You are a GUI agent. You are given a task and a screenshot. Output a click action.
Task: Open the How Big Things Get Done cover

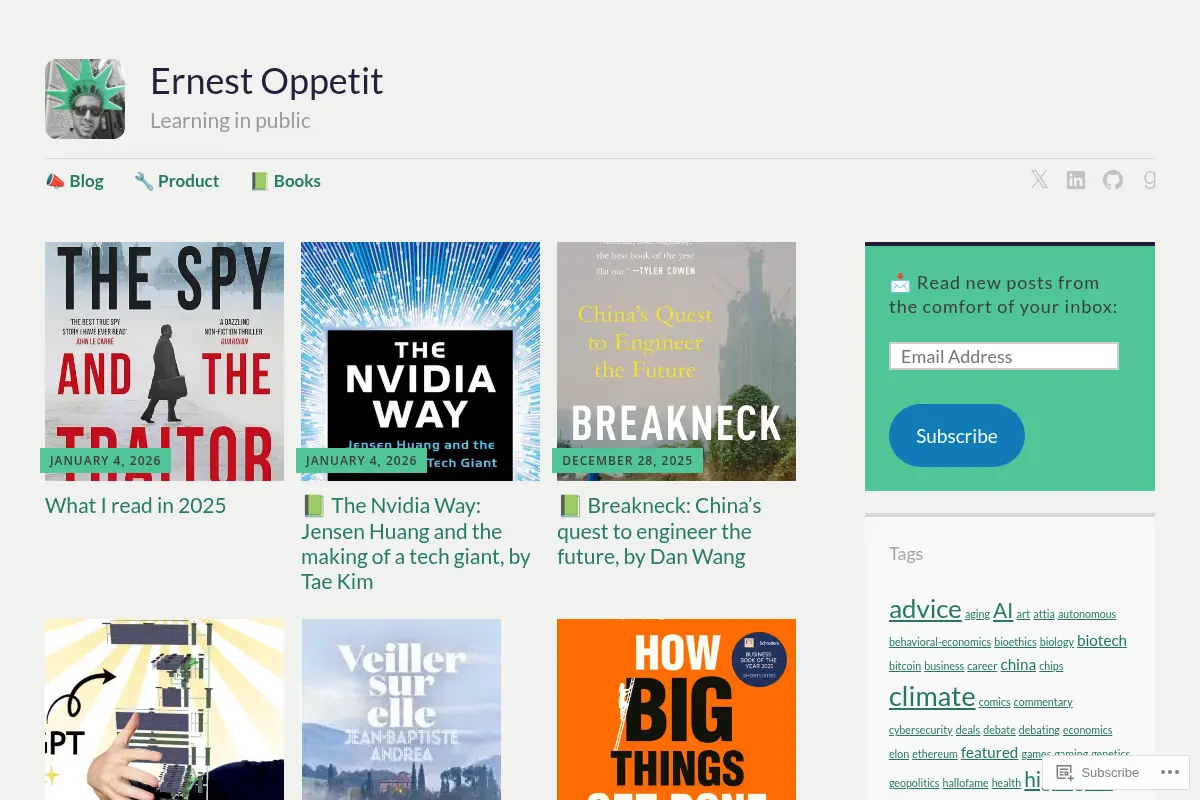(676, 709)
